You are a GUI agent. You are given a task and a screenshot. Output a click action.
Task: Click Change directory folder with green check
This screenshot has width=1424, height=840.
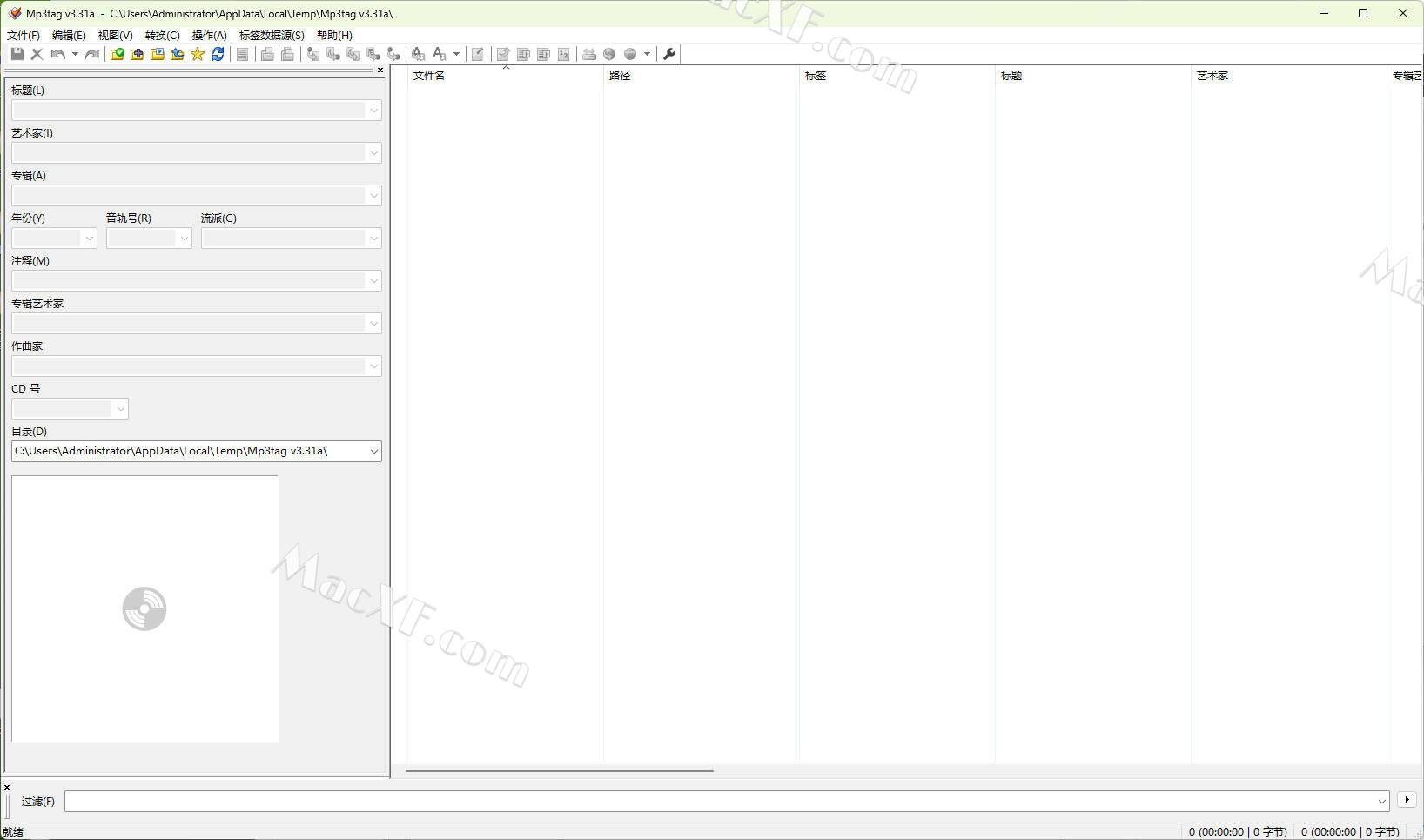pyautogui.click(x=118, y=54)
